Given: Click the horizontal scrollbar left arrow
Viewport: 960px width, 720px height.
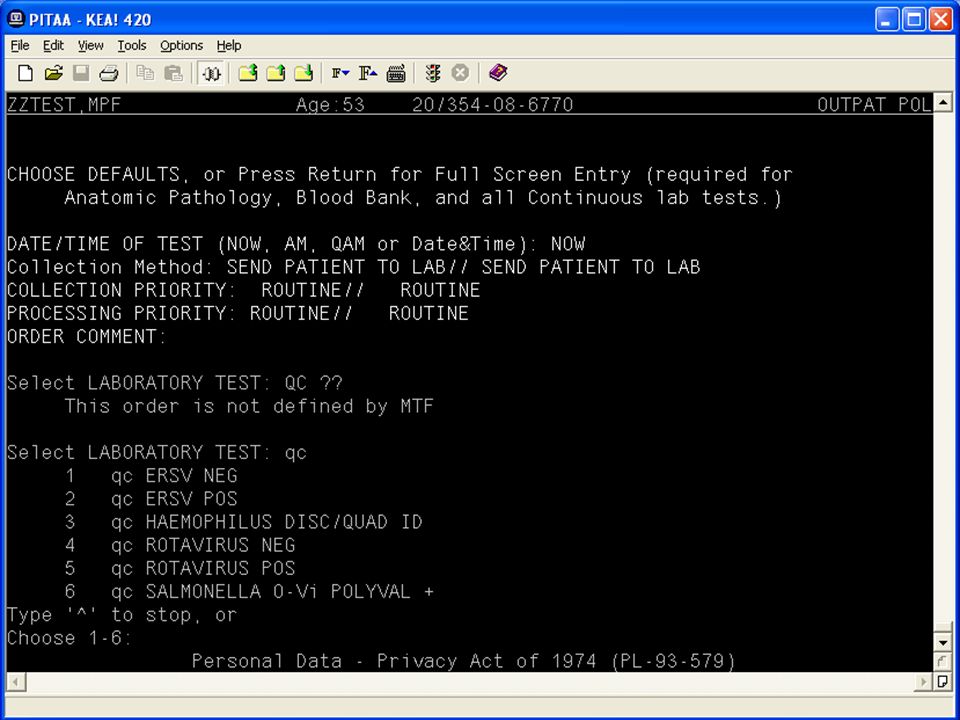Looking at the screenshot, I should (15, 681).
